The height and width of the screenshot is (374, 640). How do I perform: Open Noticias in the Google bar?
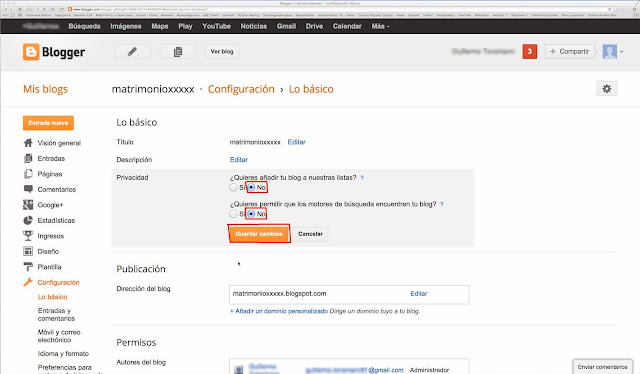click(x=253, y=26)
